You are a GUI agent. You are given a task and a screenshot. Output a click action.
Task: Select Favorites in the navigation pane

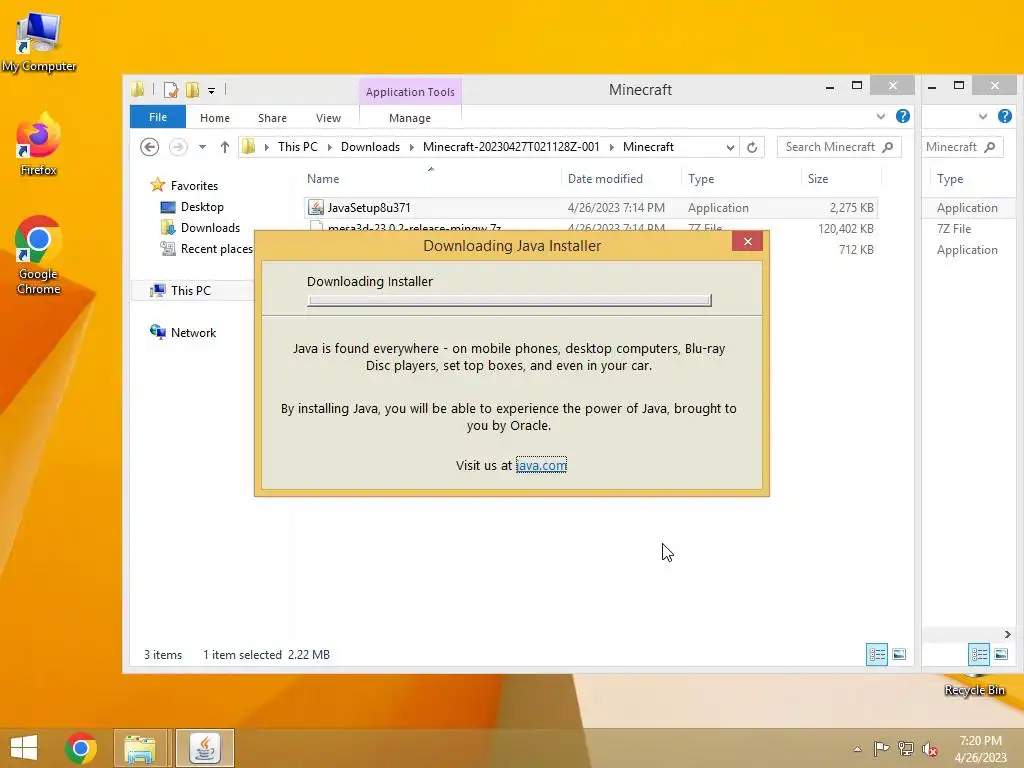(x=194, y=185)
